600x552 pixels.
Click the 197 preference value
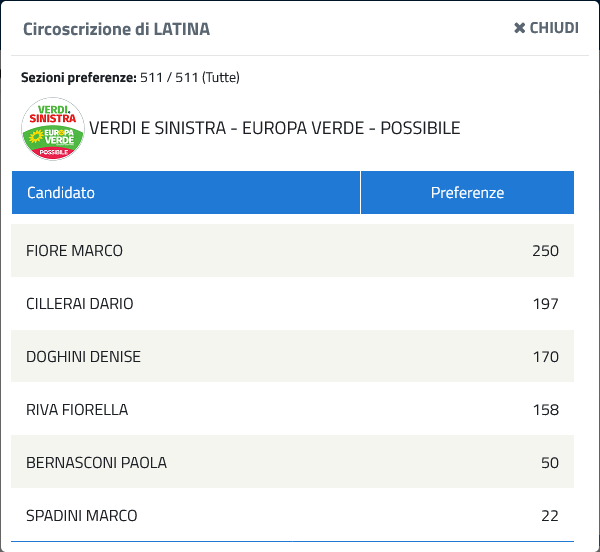546,304
